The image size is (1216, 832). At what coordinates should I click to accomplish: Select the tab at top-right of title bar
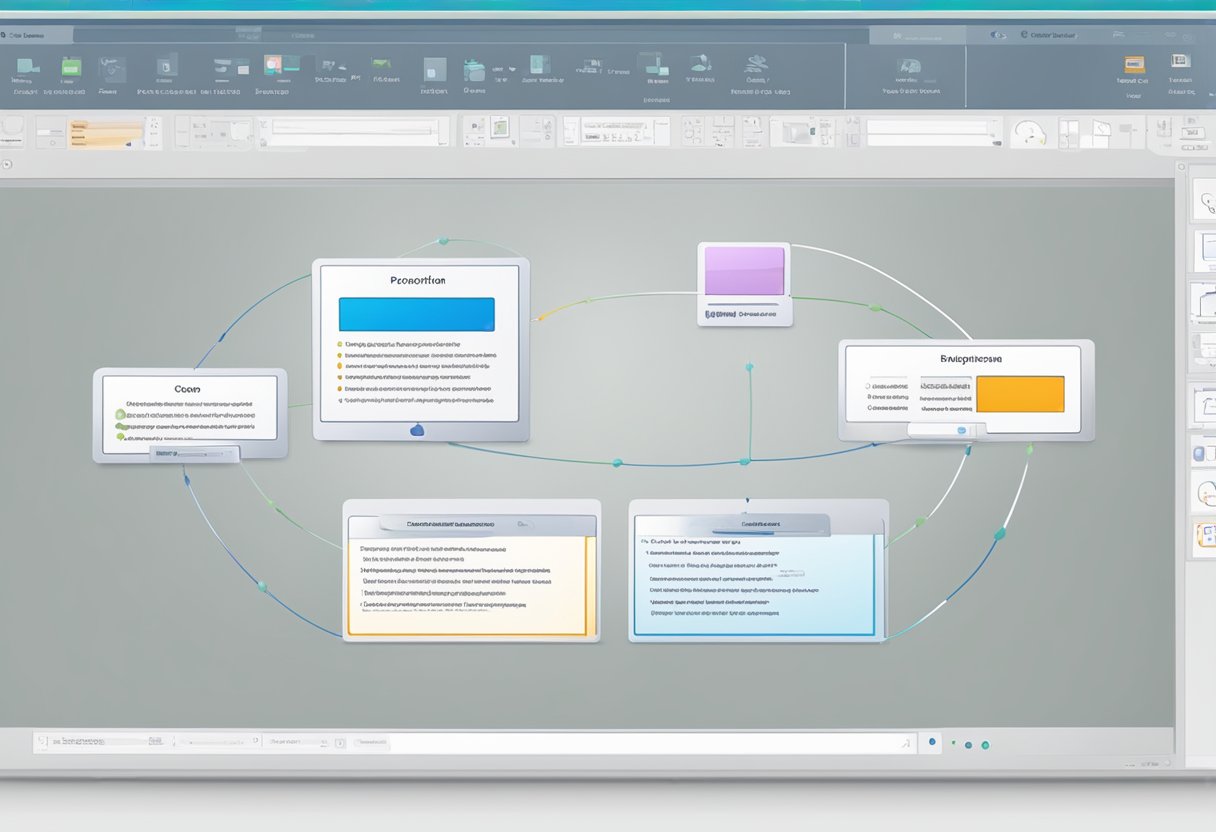pos(1050,34)
